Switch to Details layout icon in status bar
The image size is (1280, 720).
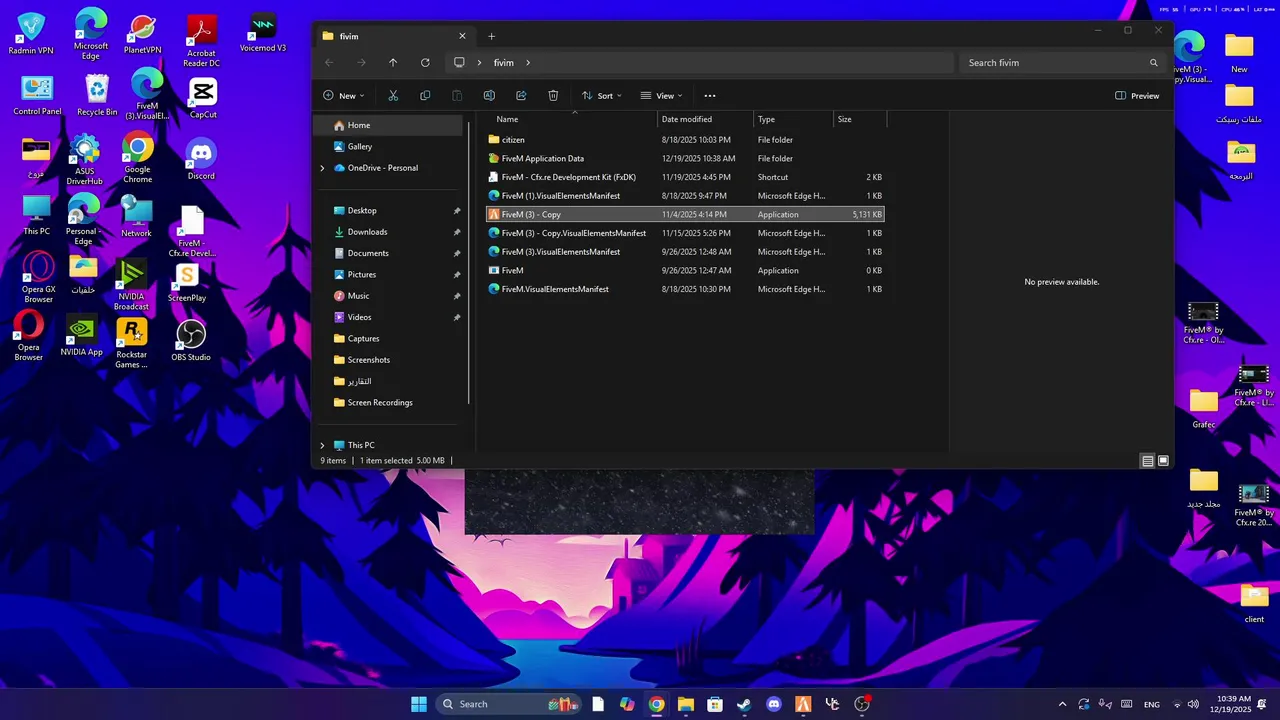(x=1148, y=461)
